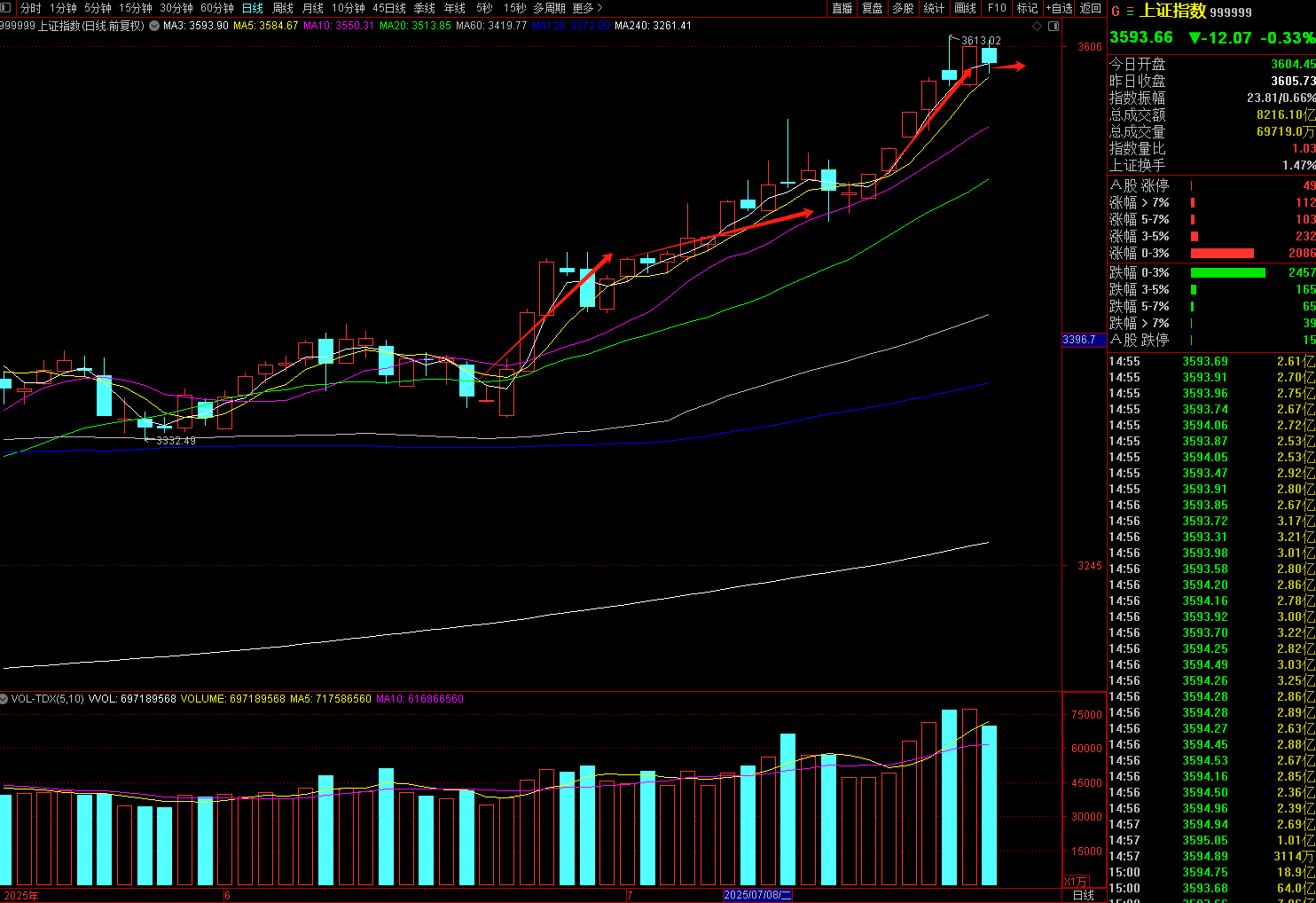The height and width of the screenshot is (903, 1316).
Task: Select the 30分钟 period tab
Action: pyautogui.click(x=176, y=8)
